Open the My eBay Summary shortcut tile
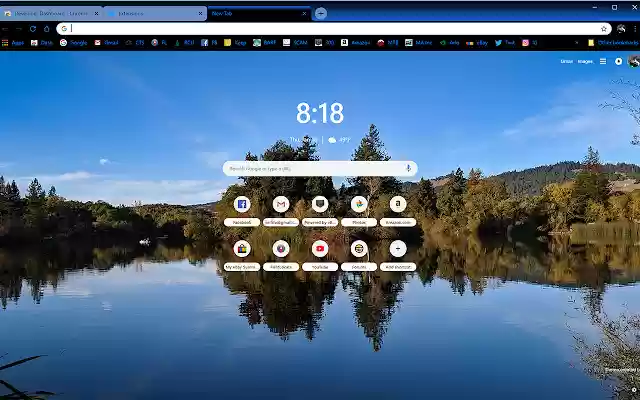 pyautogui.click(x=242, y=256)
